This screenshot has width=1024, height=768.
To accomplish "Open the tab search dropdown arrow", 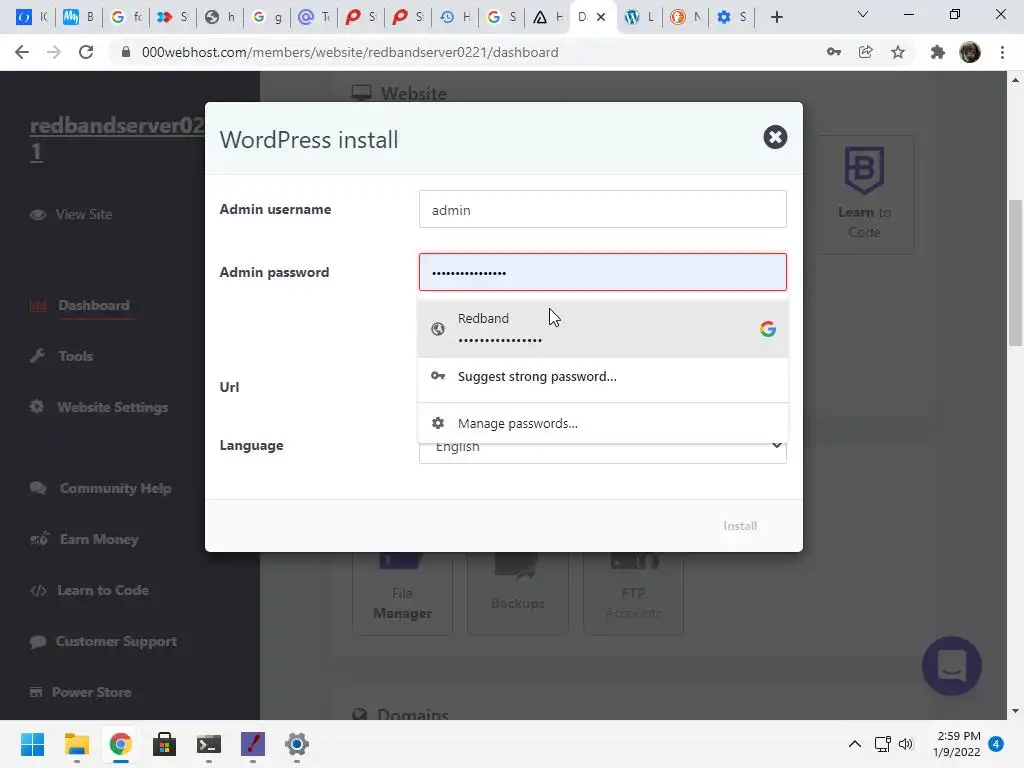I will click(863, 14).
